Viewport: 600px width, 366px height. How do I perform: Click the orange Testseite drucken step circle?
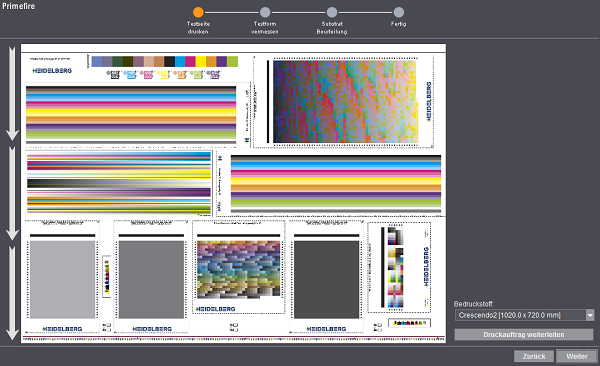click(198, 12)
